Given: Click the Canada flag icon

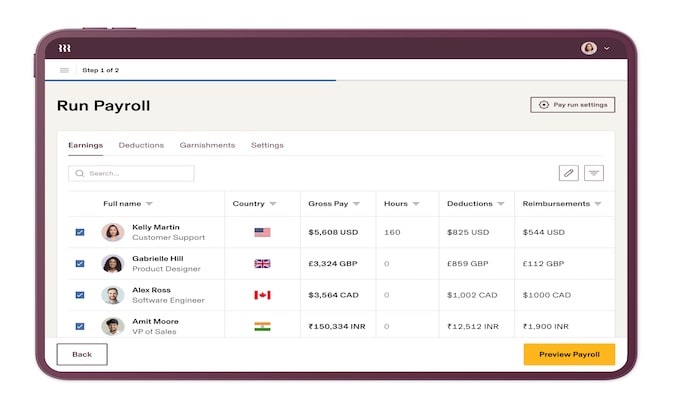Looking at the screenshot, I should (262, 295).
